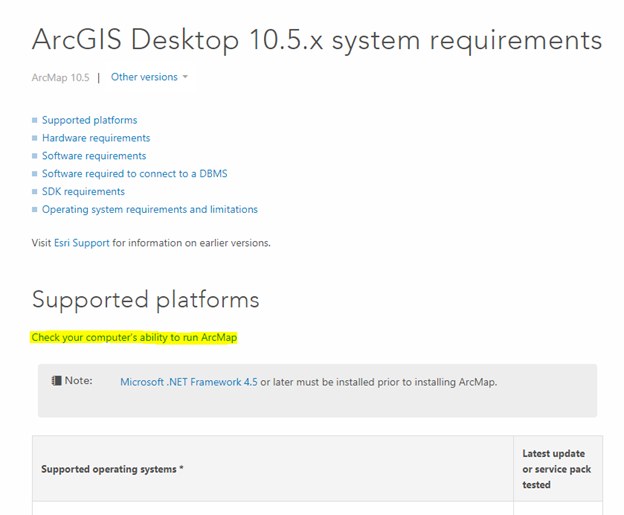
Task: Click the highlighted Check your computer's ability link
Action: tap(134, 337)
